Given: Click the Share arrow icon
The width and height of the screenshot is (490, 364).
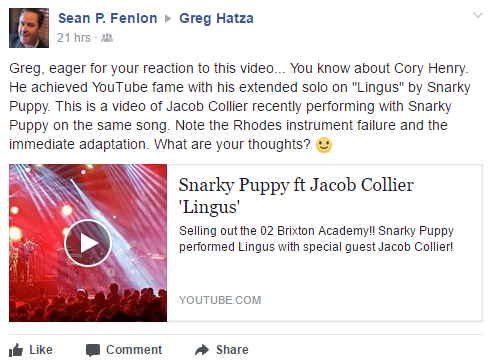Looking at the screenshot, I should 202,350.
